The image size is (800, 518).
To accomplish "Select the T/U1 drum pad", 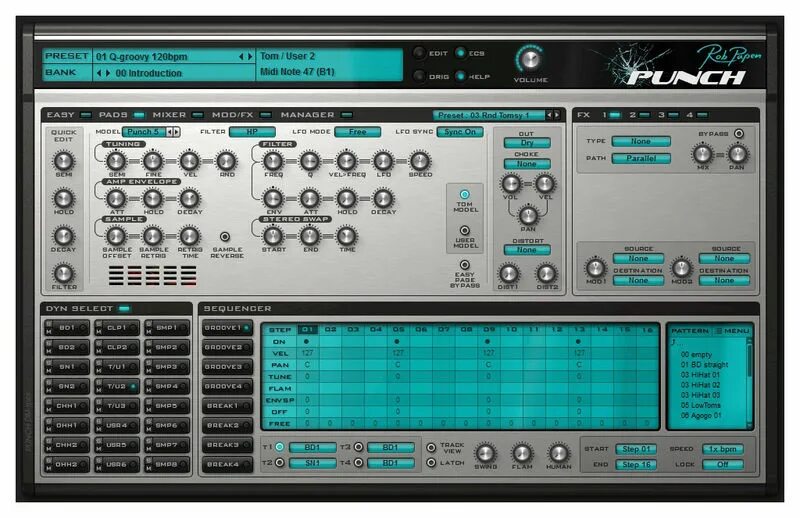I will [117, 367].
